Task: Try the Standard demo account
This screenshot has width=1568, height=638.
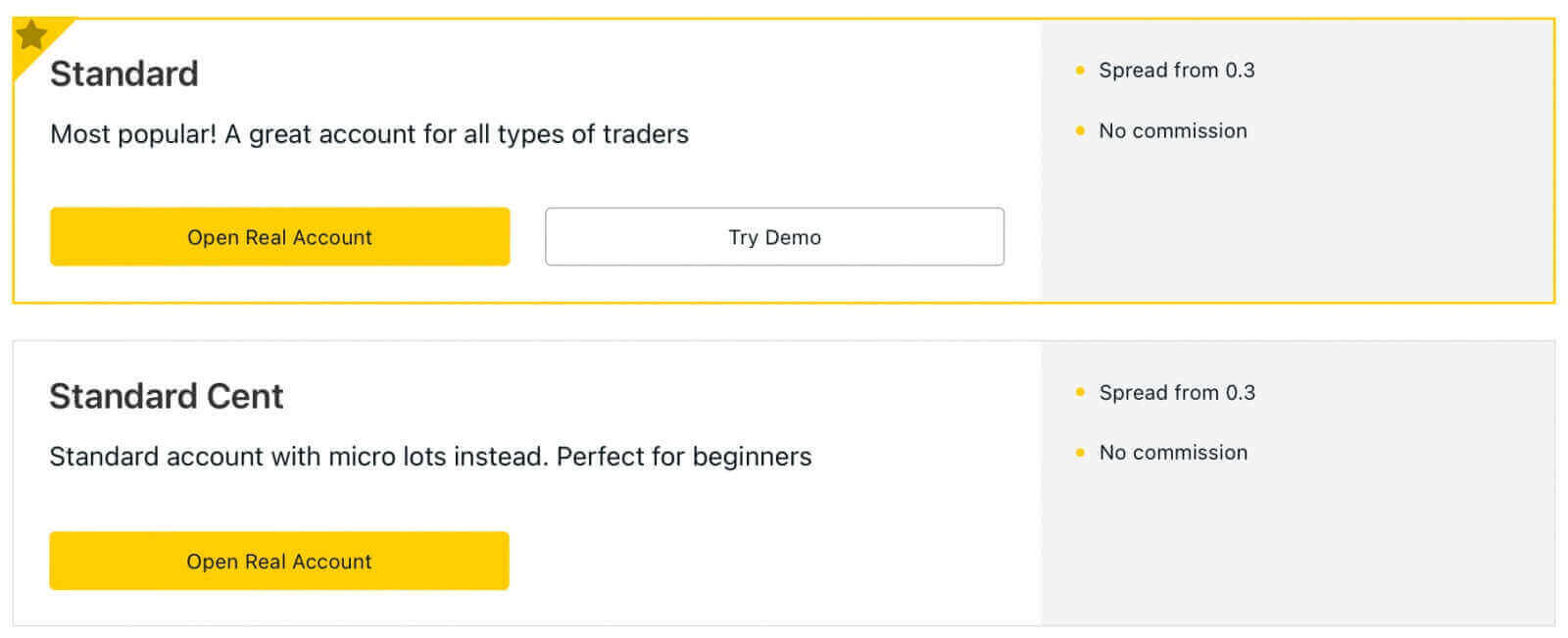Action: pyautogui.click(x=774, y=237)
